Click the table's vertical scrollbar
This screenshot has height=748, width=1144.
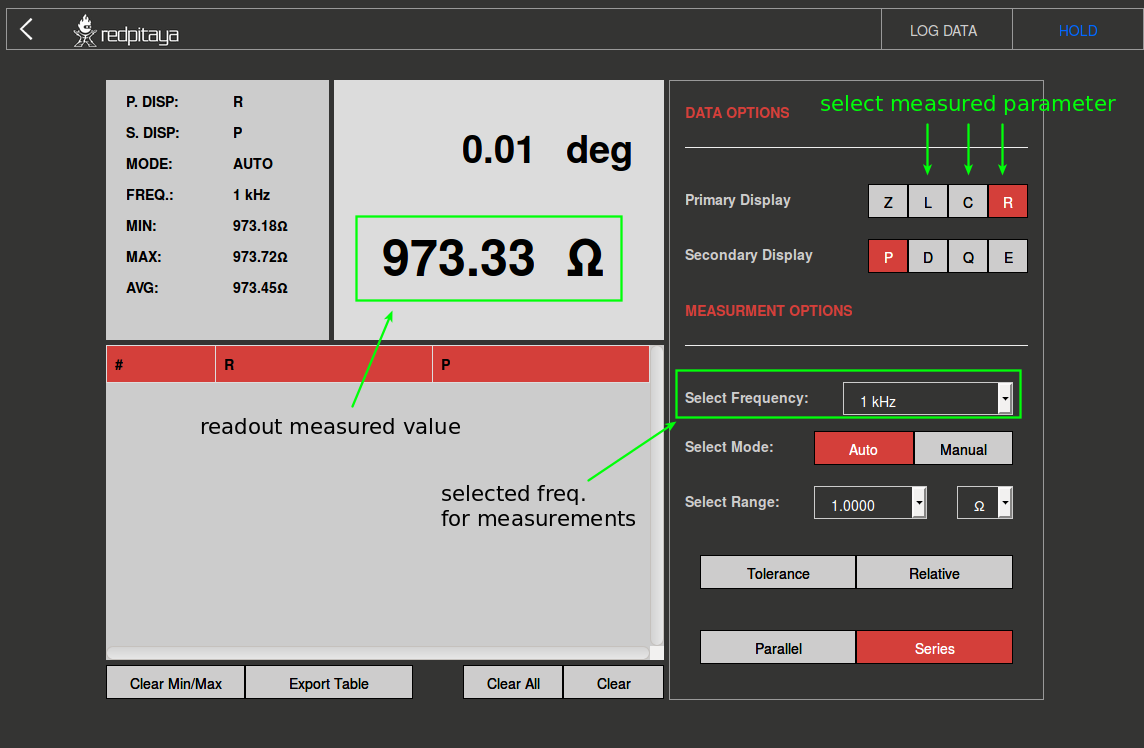pyautogui.click(x=657, y=496)
